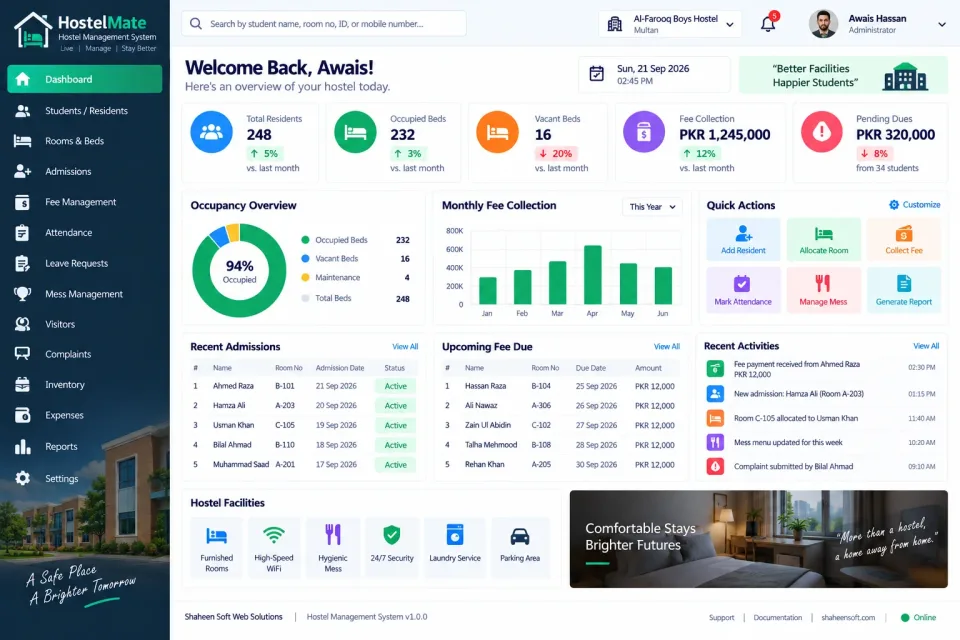The height and width of the screenshot is (640, 960).
Task: Open the This Year period dropdown
Action: pyautogui.click(x=653, y=206)
